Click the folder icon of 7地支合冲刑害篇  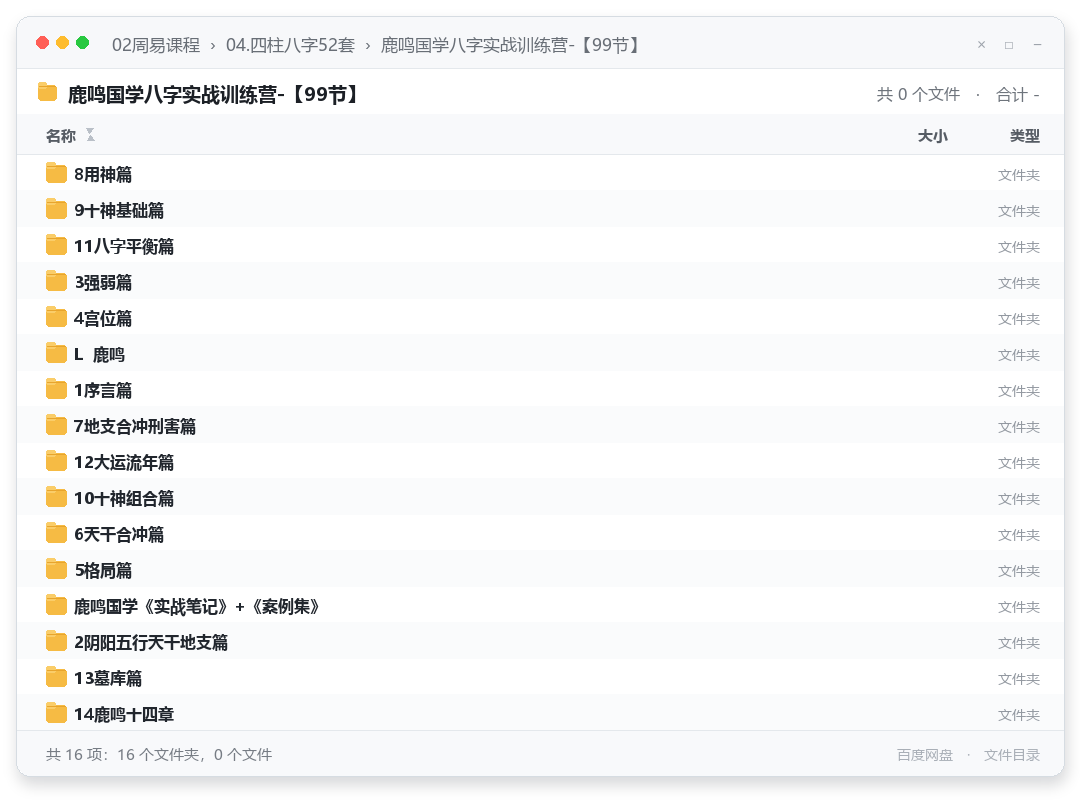coord(56,425)
